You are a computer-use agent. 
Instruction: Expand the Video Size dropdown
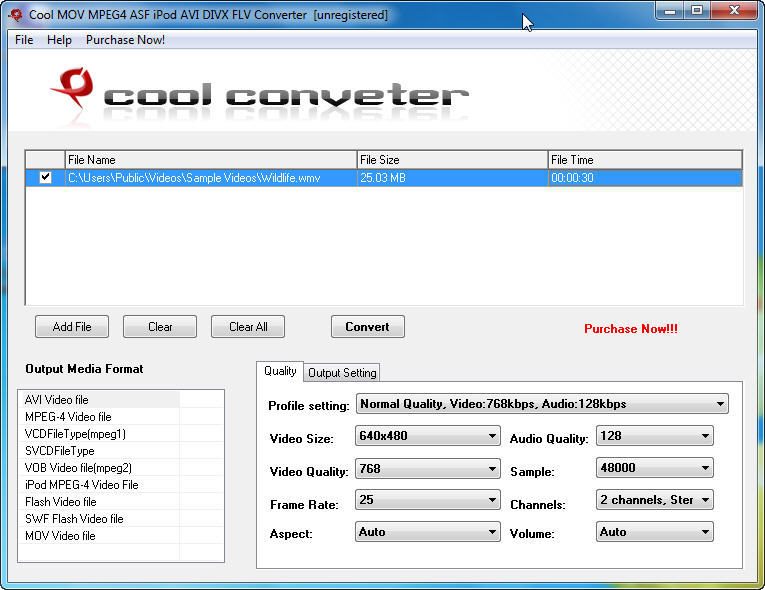[x=428, y=436]
